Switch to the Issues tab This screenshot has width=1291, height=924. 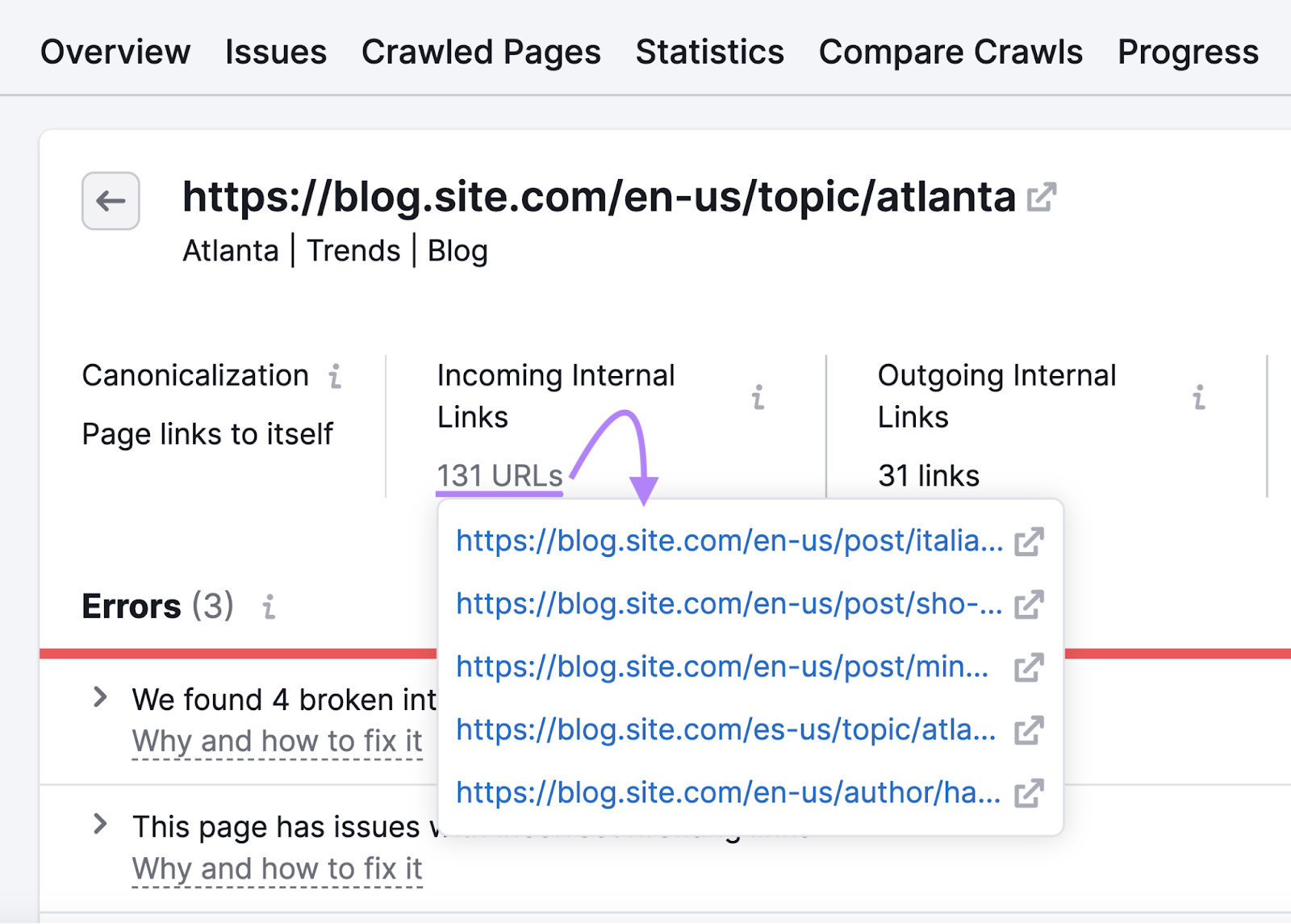[x=276, y=51]
